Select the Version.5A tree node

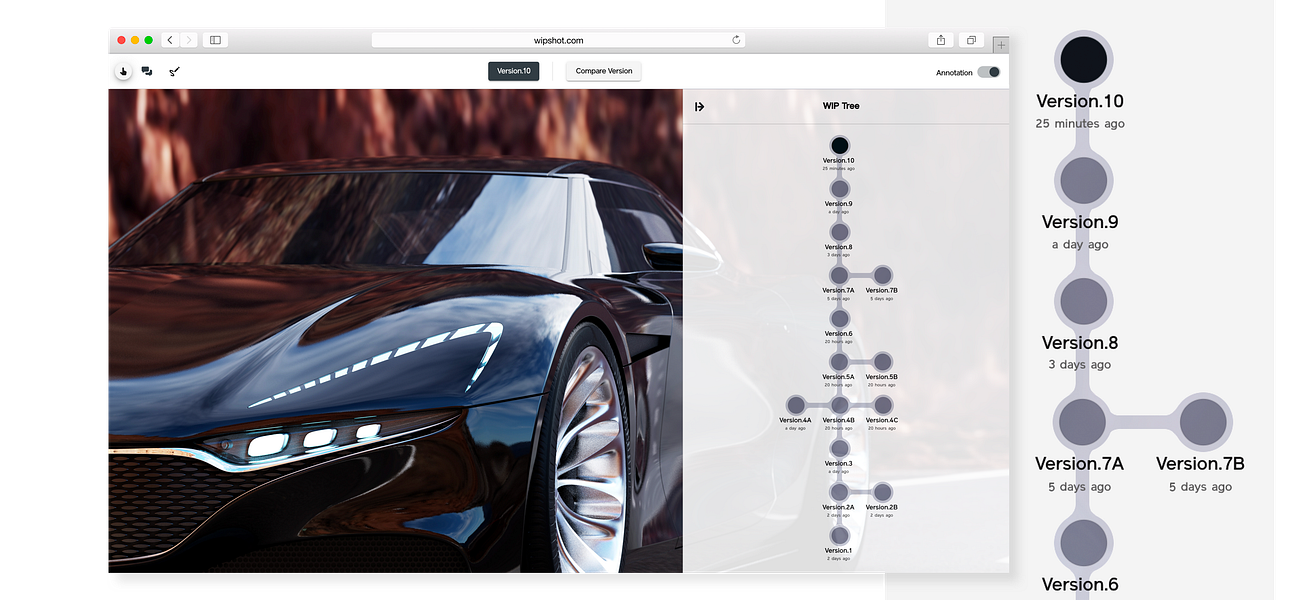click(x=839, y=362)
